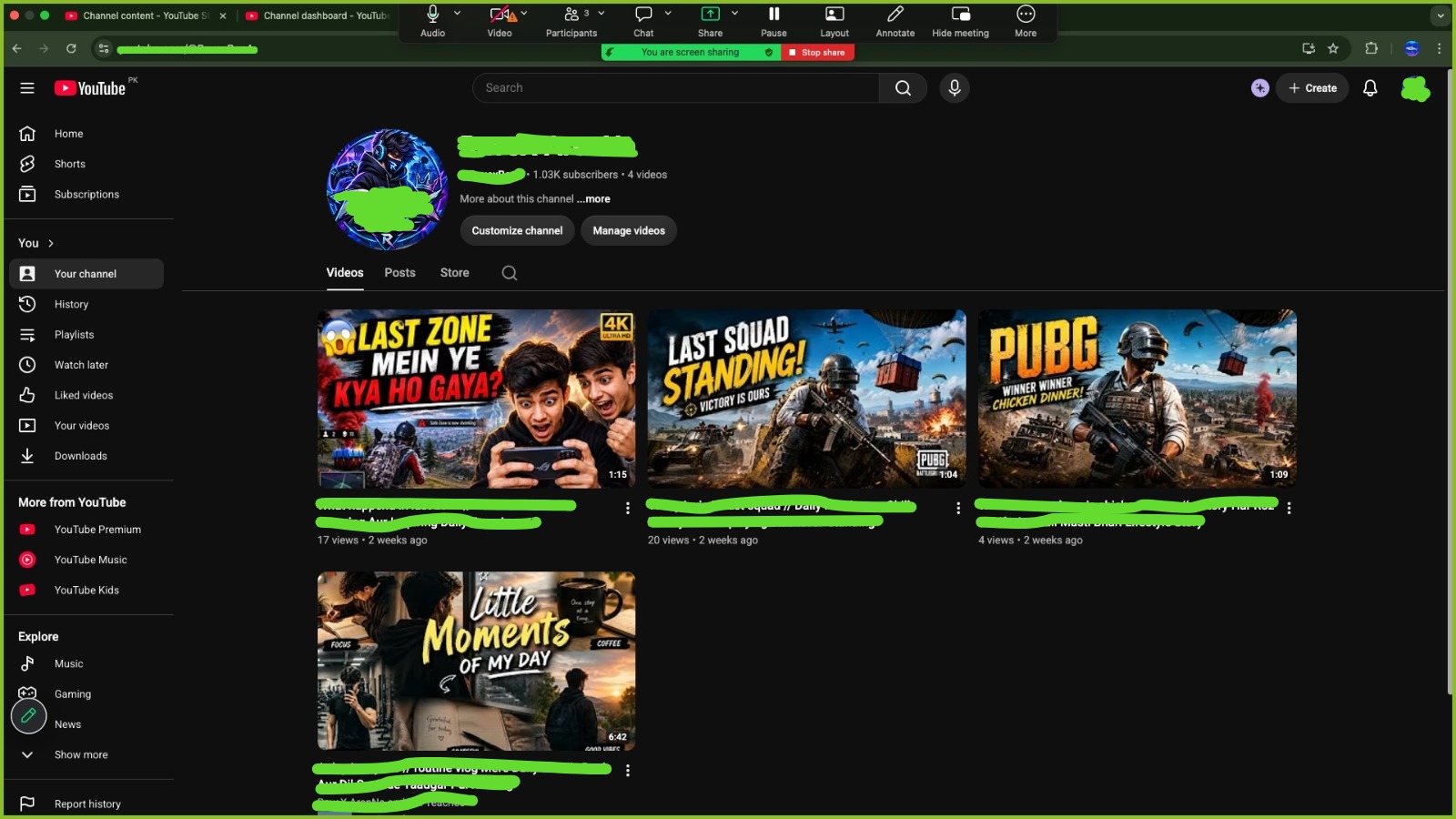Viewport: 1456px width, 819px height.
Task: Open options menu for Little Moments video
Action: 628,770
